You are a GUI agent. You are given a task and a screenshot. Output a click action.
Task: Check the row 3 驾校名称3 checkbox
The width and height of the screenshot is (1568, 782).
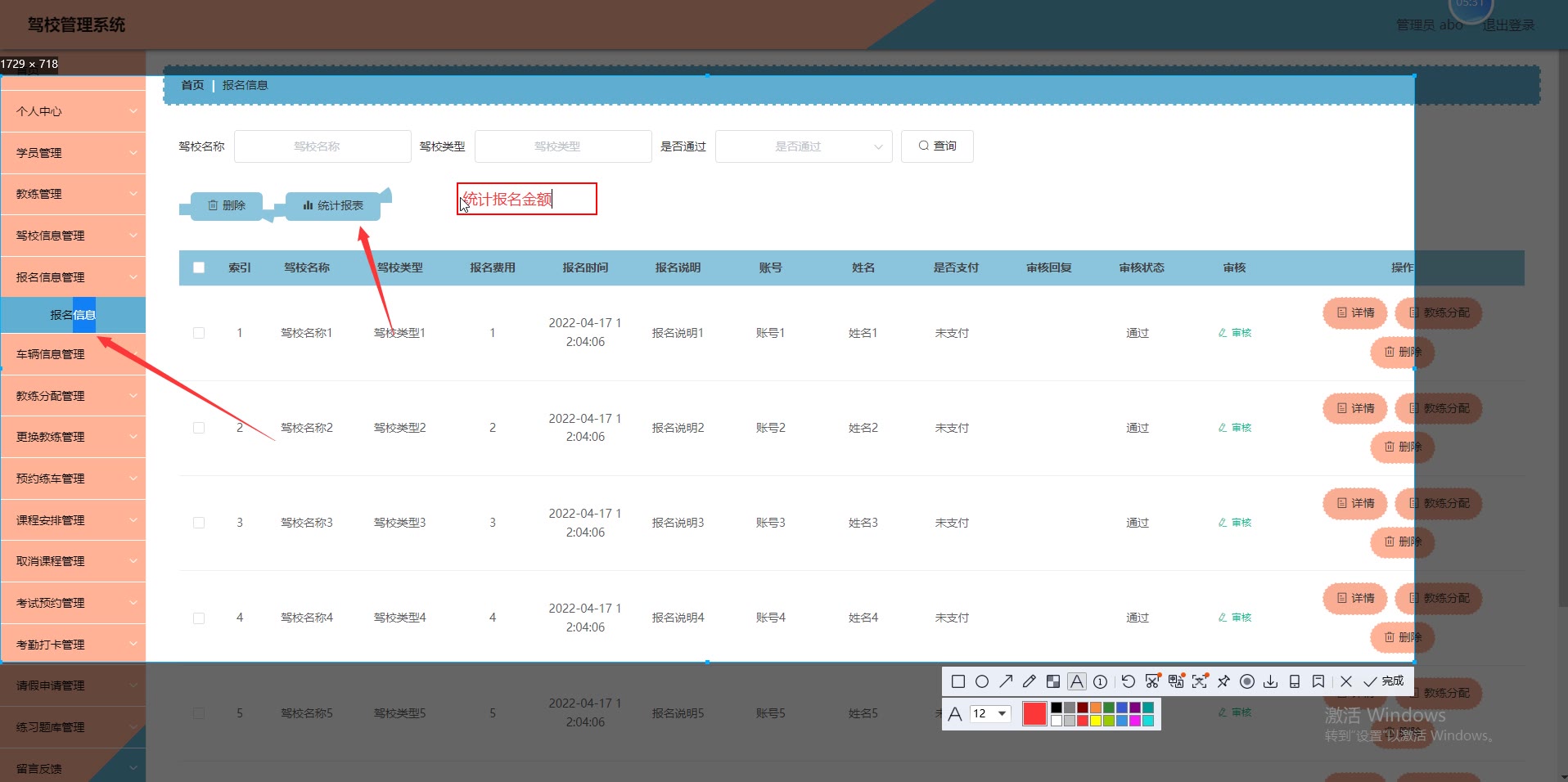click(199, 523)
